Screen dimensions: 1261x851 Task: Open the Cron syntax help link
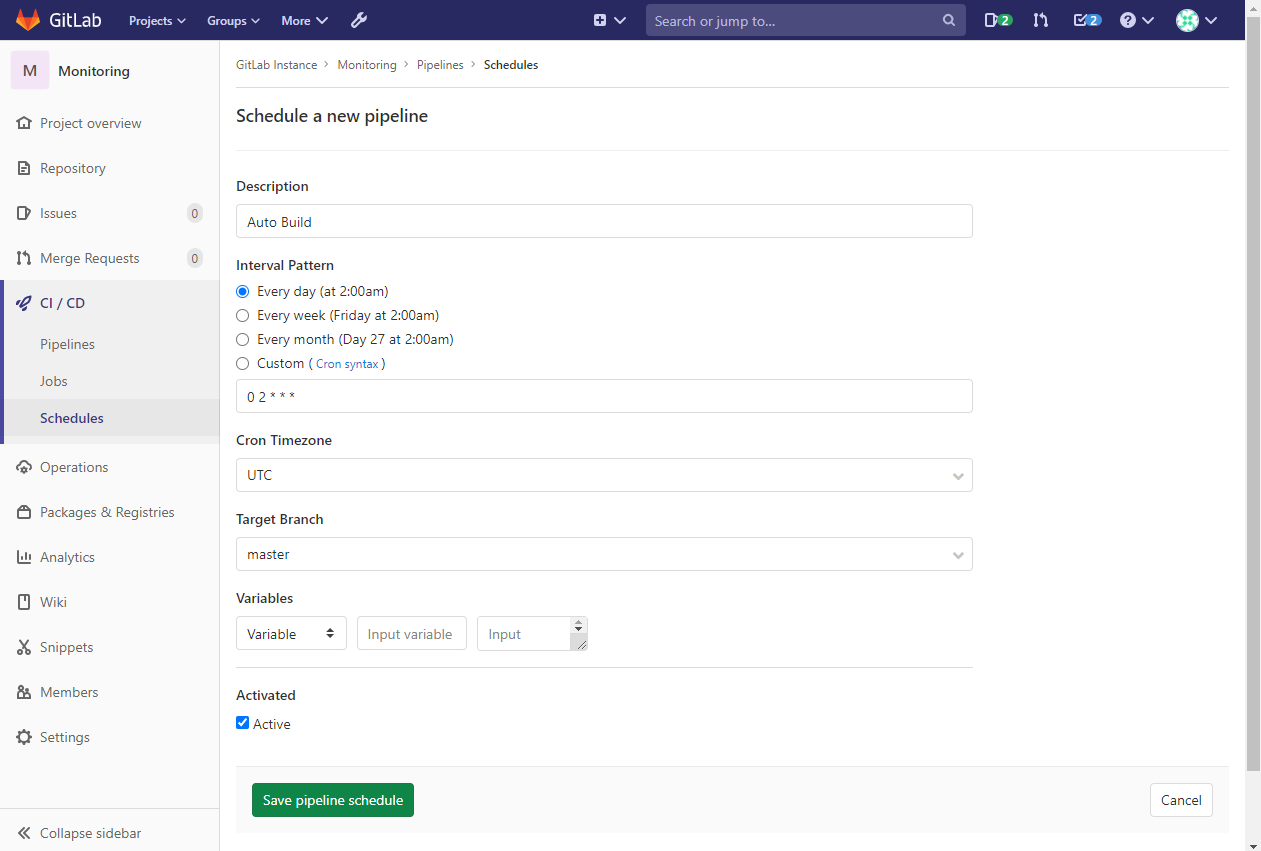[x=348, y=363]
